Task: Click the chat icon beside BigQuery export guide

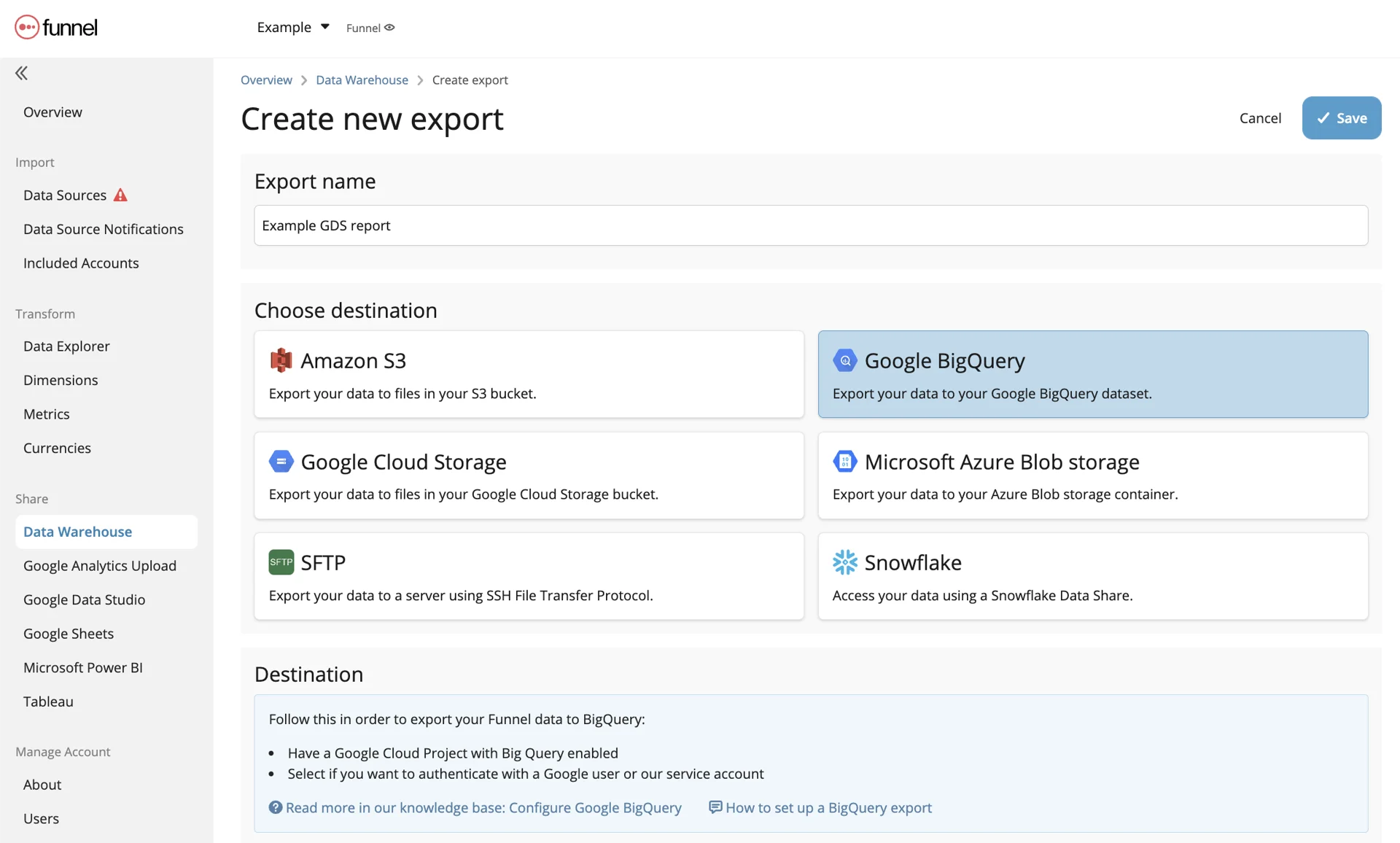Action: (x=715, y=807)
